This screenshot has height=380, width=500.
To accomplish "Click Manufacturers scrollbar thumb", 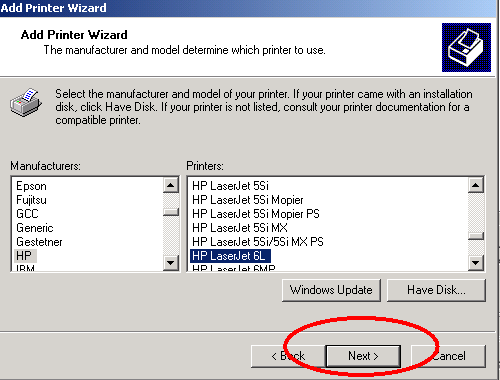I will click(171, 212).
